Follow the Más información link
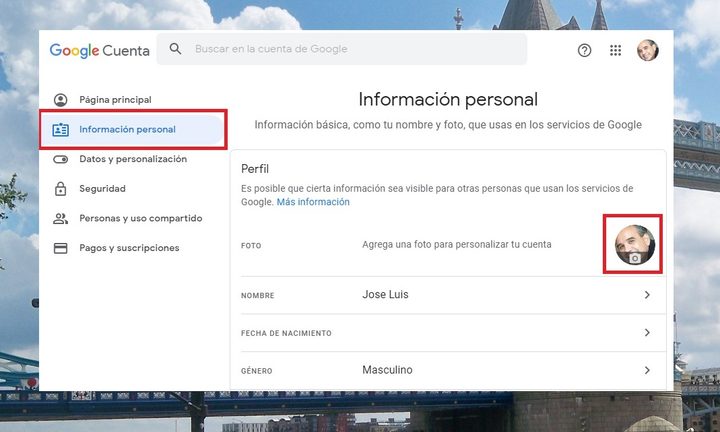720x432 pixels. click(313, 202)
